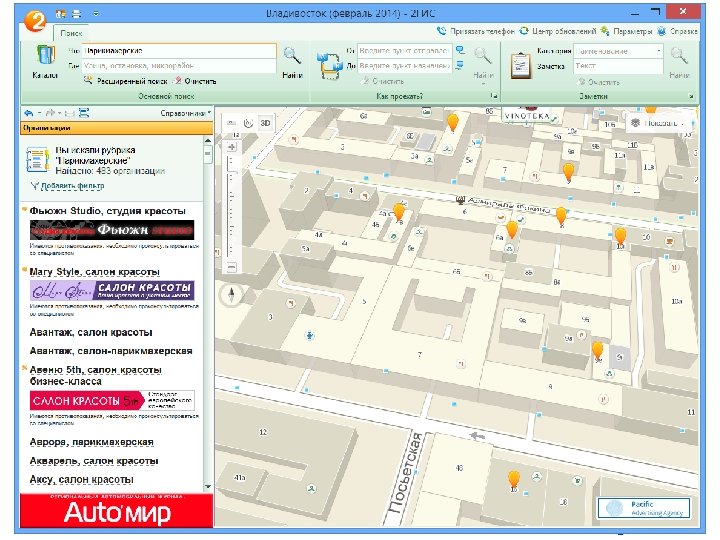Switch to the Поиск ribbon tab
Screen dimensions: 720x540
pos(71,33)
